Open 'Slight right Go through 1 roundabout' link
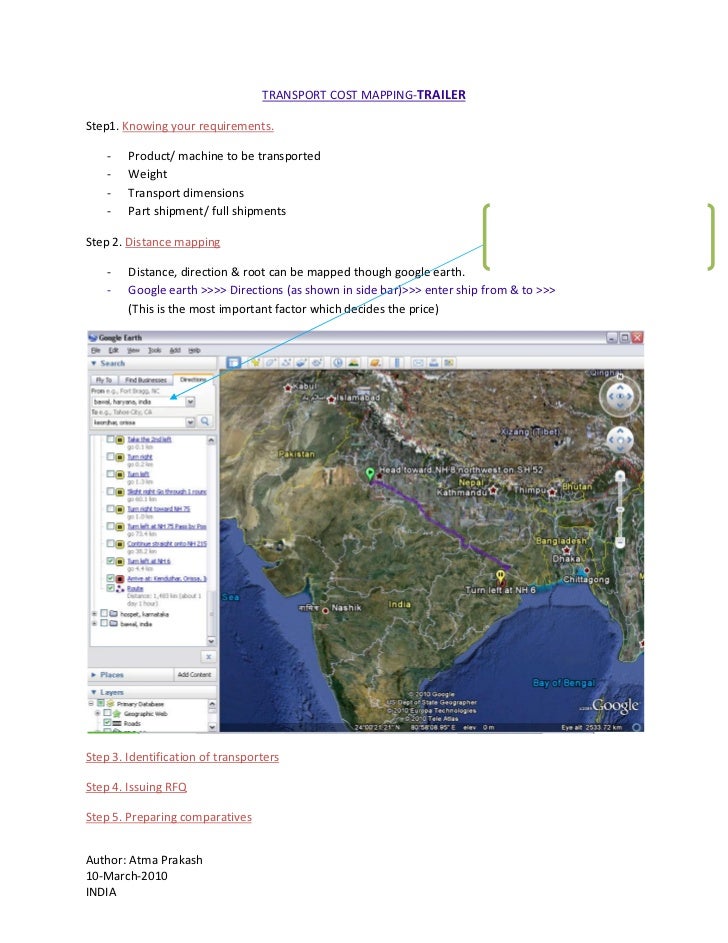Screen dimensions: 728x943 167,491
